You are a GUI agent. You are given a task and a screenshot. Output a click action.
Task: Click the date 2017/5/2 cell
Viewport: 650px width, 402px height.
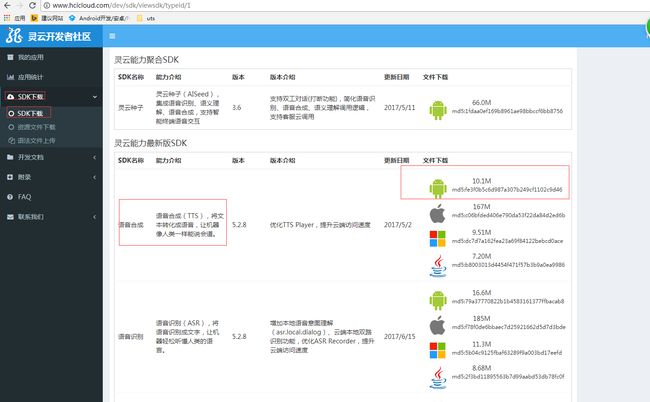[398, 225]
